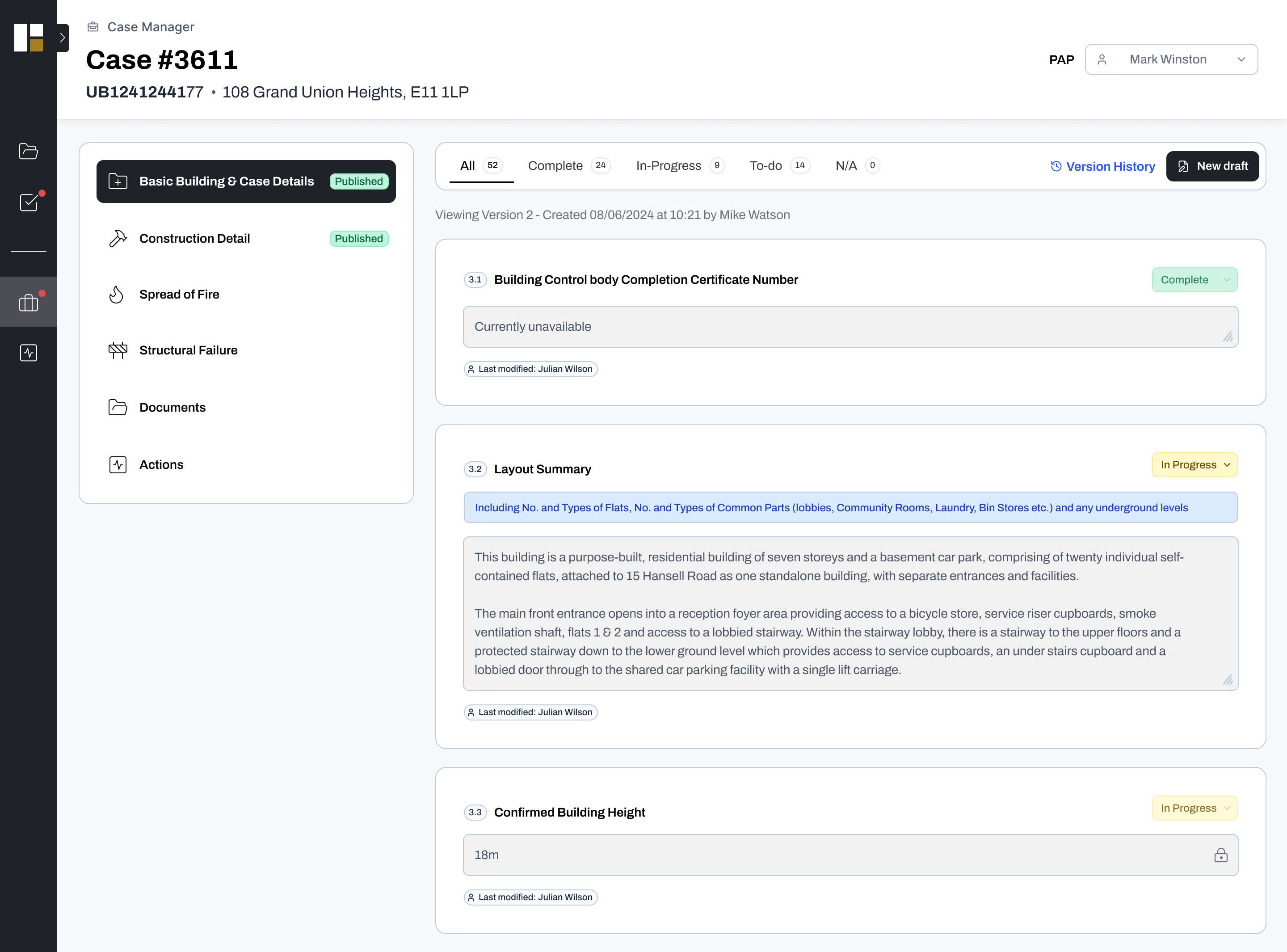Click the Confirmed Building Height 18m field
This screenshot has width=1287, height=952.
[x=850, y=855]
